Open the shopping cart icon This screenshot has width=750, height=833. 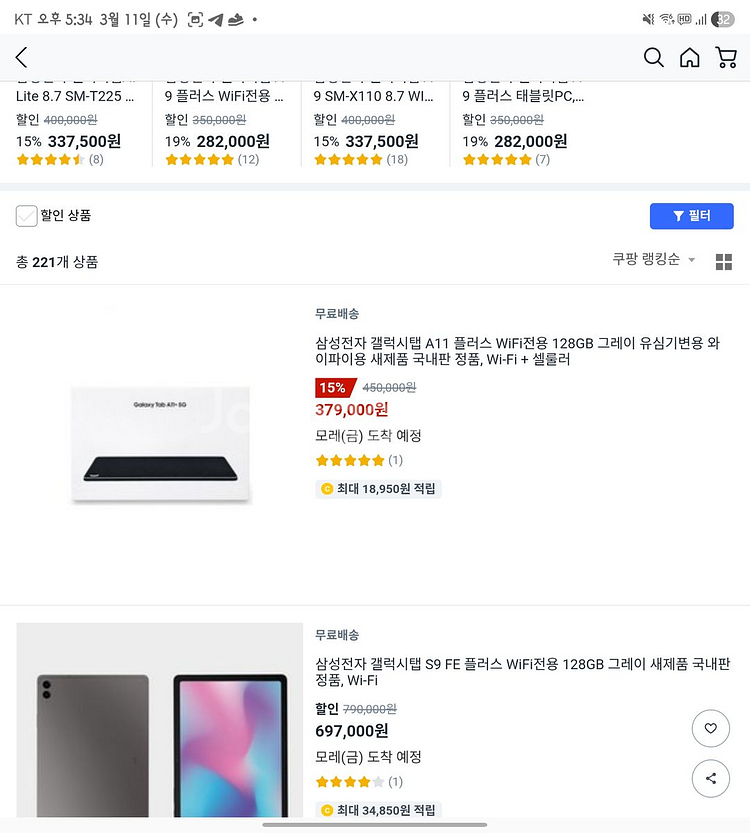[x=726, y=58]
